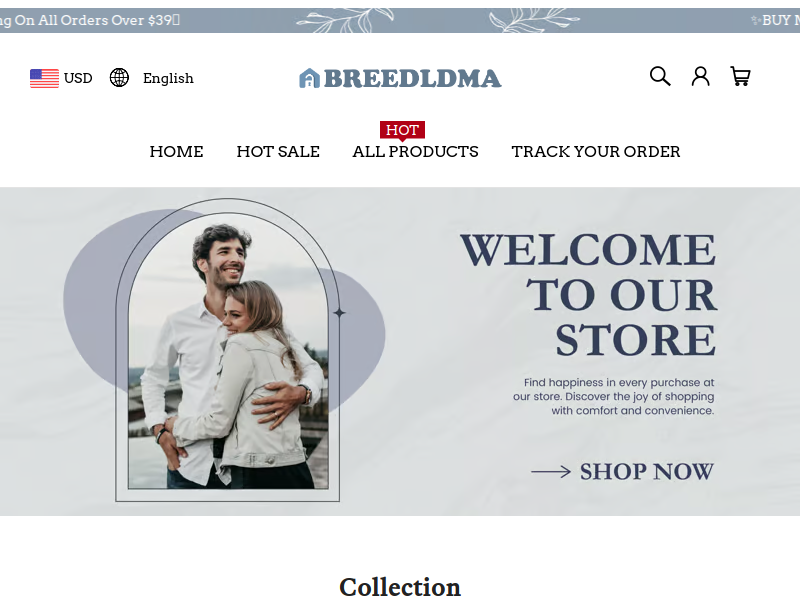View the shopping cart icon
800x600 pixels.
click(x=740, y=77)
